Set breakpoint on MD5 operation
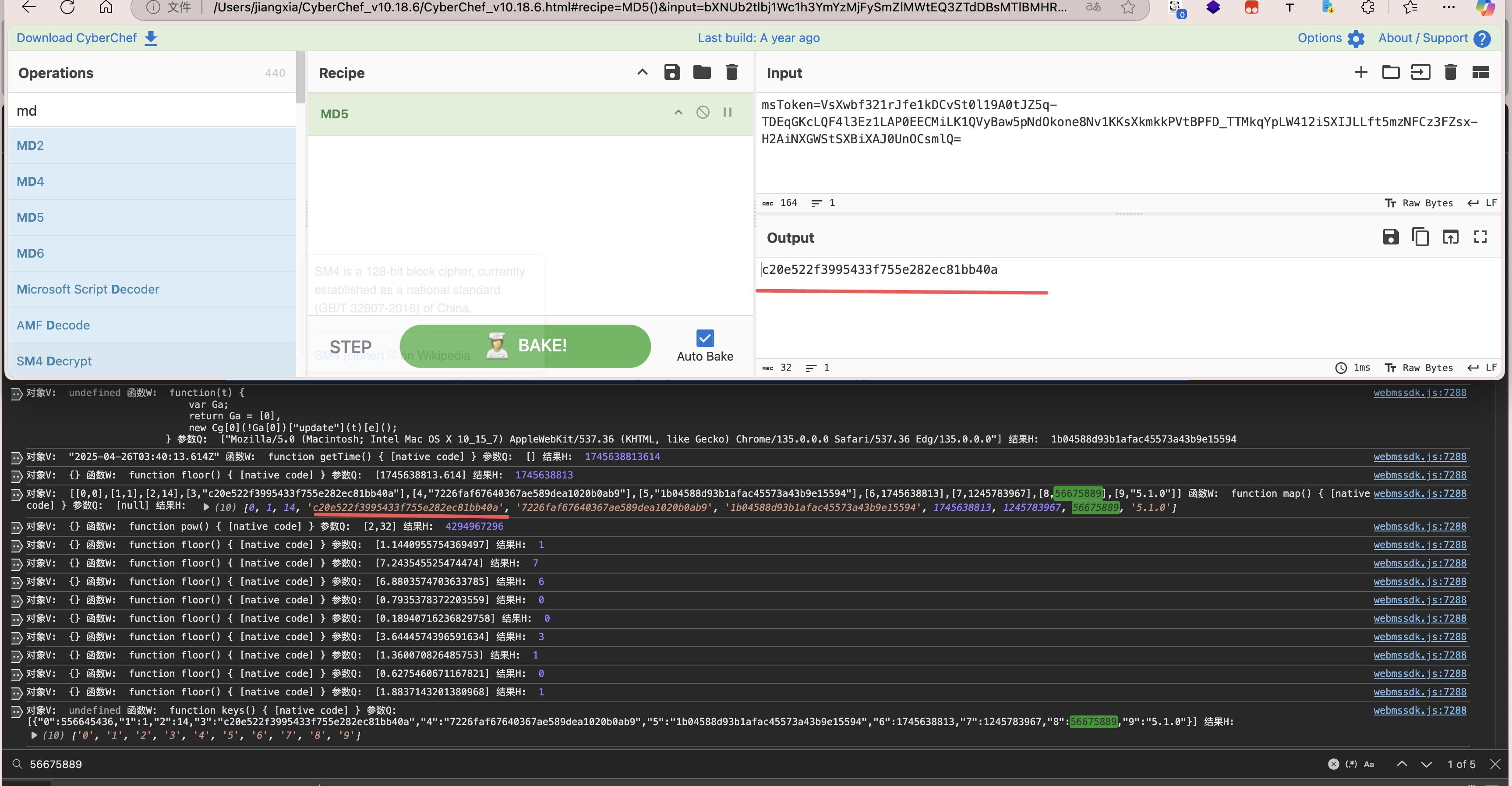Screen dimensions: 1512x786 [x=727, y=112]
